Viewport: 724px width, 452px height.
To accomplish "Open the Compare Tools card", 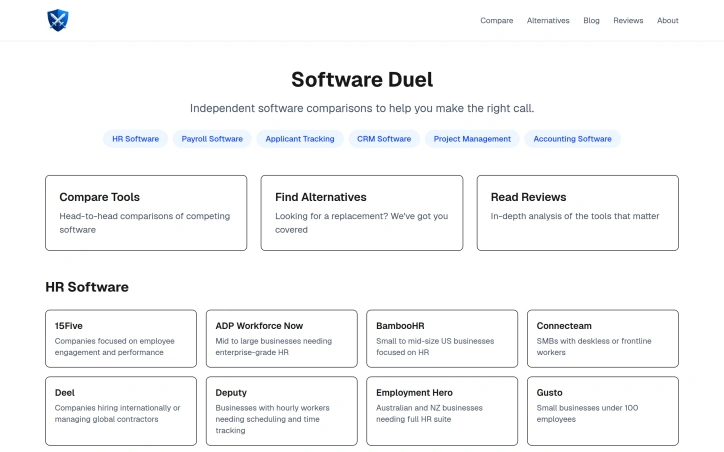I will click(146, 213).
